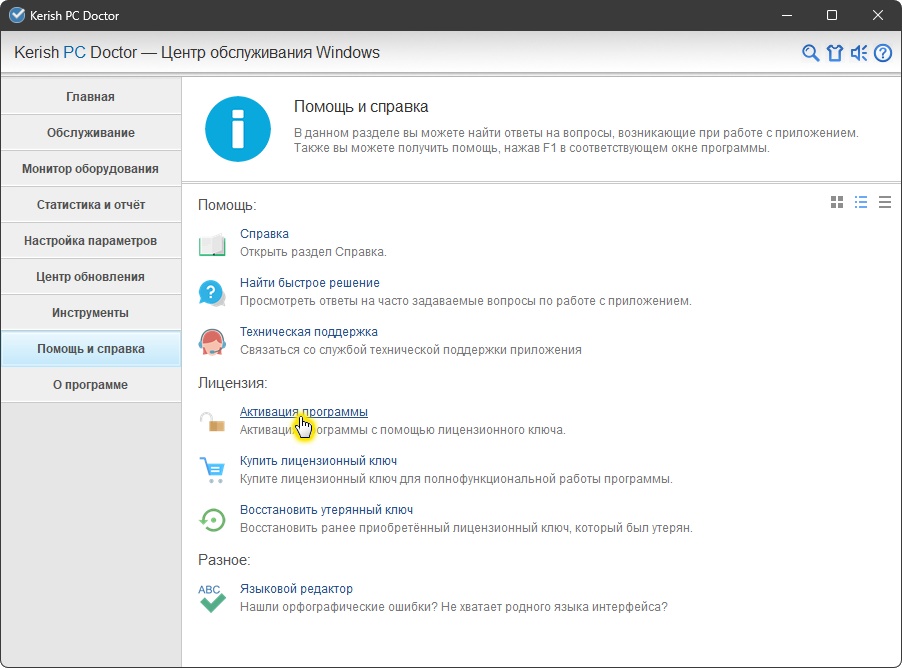
Task: Select the Помощь и справка tab
Action: [x=91, y=349]
